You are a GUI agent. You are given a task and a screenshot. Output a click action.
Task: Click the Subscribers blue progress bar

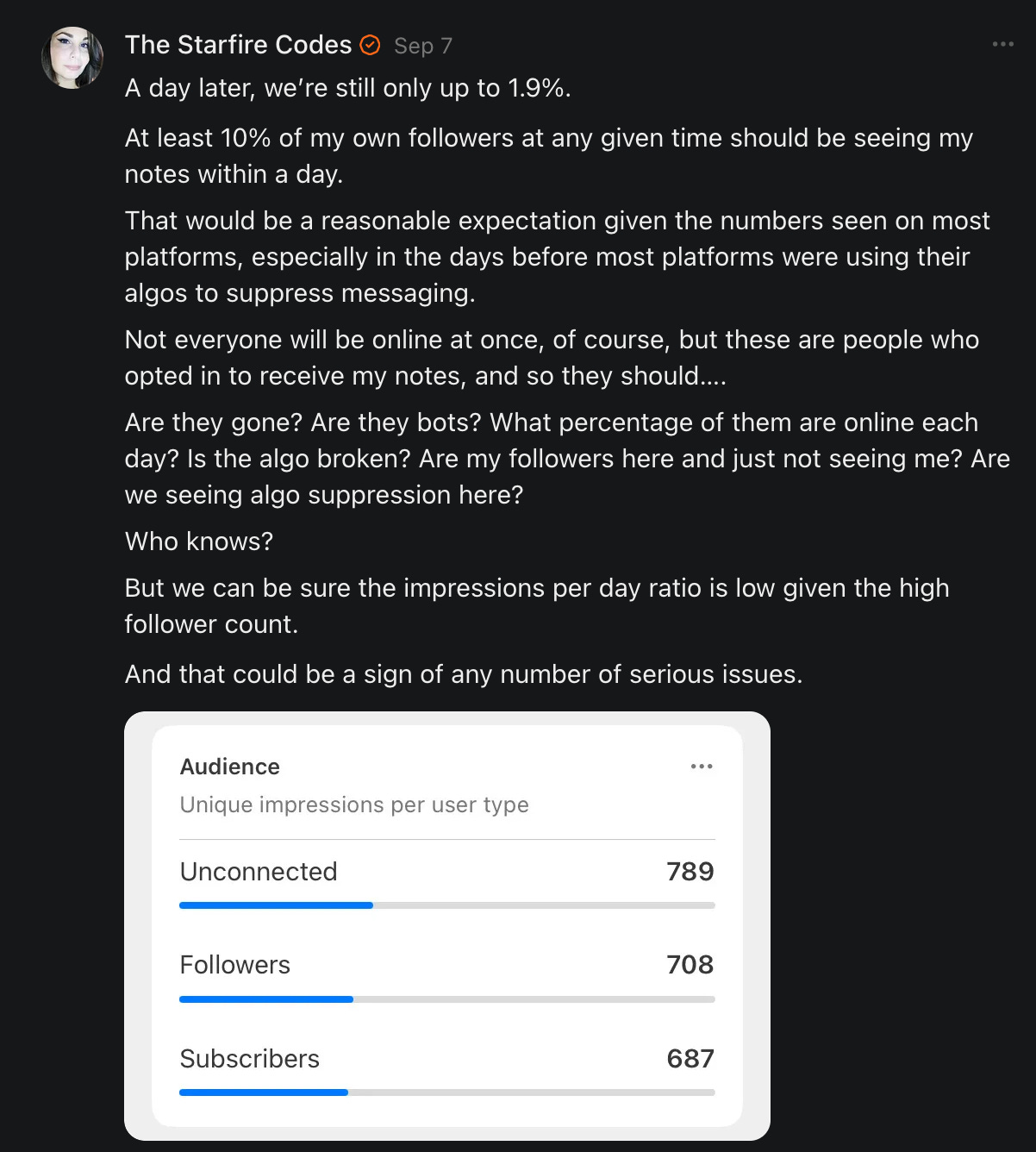pos(264,1093)
